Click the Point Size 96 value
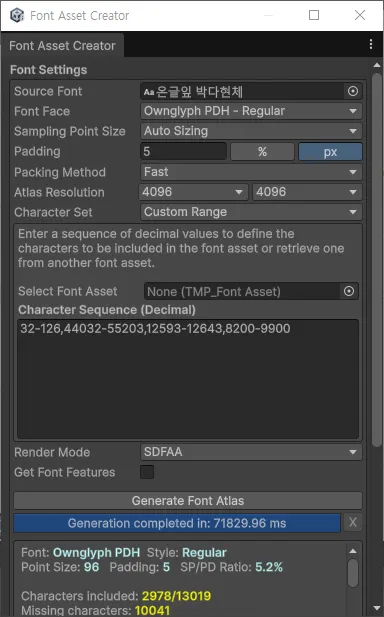This screenshot has width=384, height=617. (x=91, y=567)
